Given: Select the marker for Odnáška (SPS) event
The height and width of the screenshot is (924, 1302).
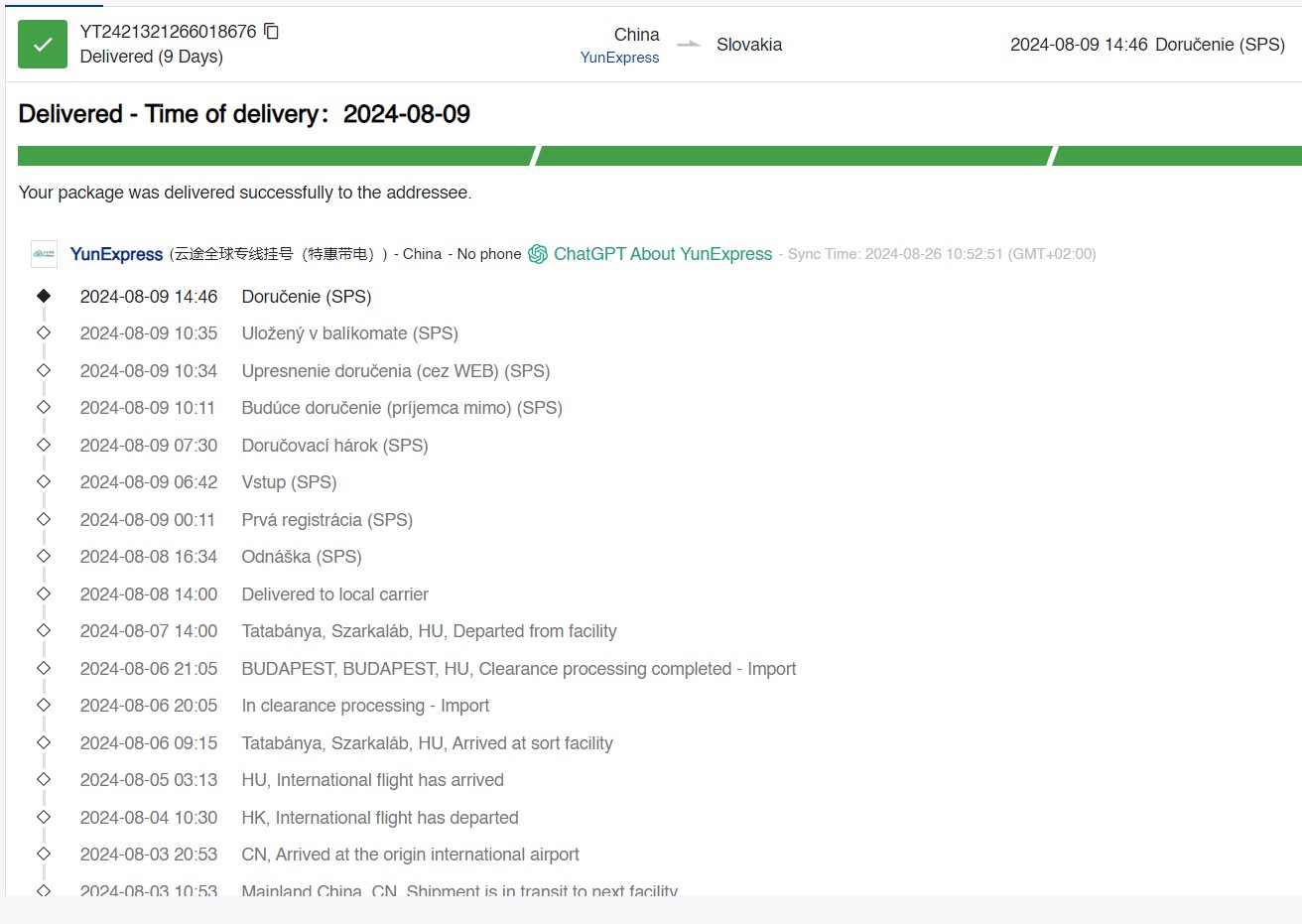Looking at the screenshot, I should (x=44, y=557).
